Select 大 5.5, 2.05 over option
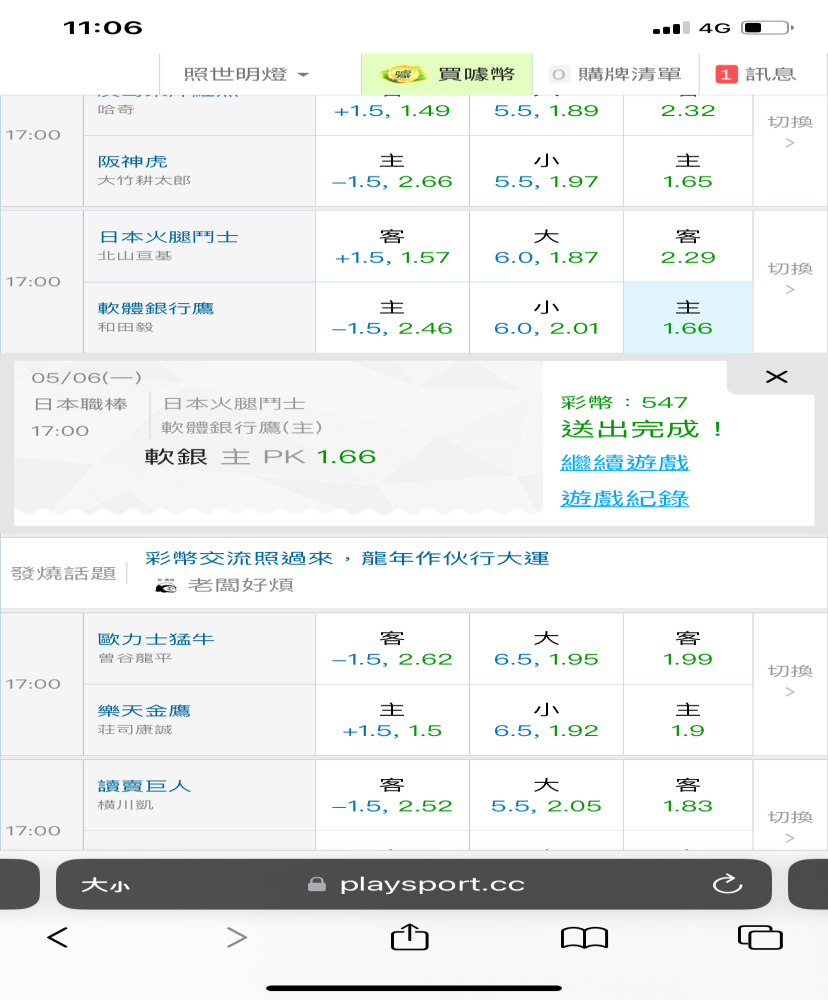828x1000 pixels. [x=547, y=796]
